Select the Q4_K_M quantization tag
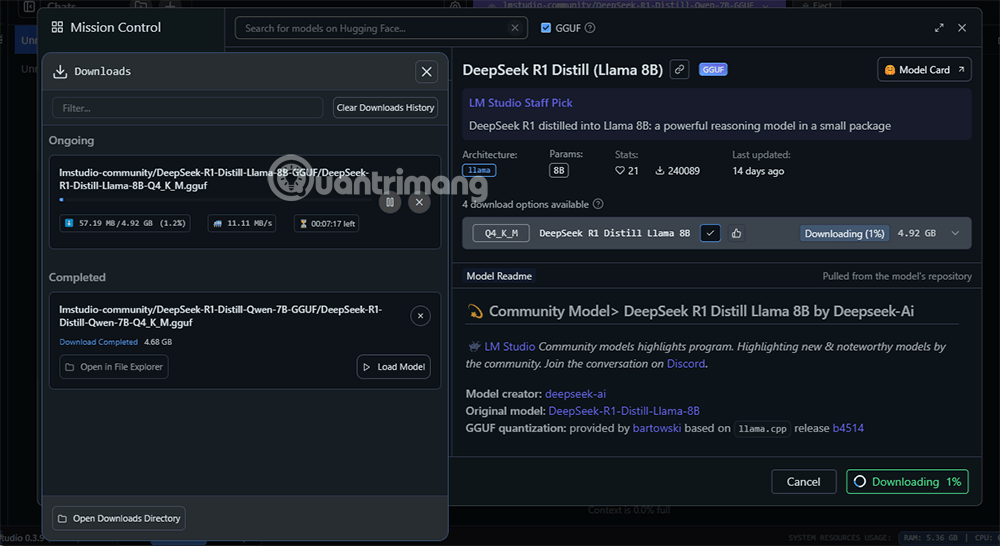This screenshot has height=546, width=1000. tap(501, 233)
